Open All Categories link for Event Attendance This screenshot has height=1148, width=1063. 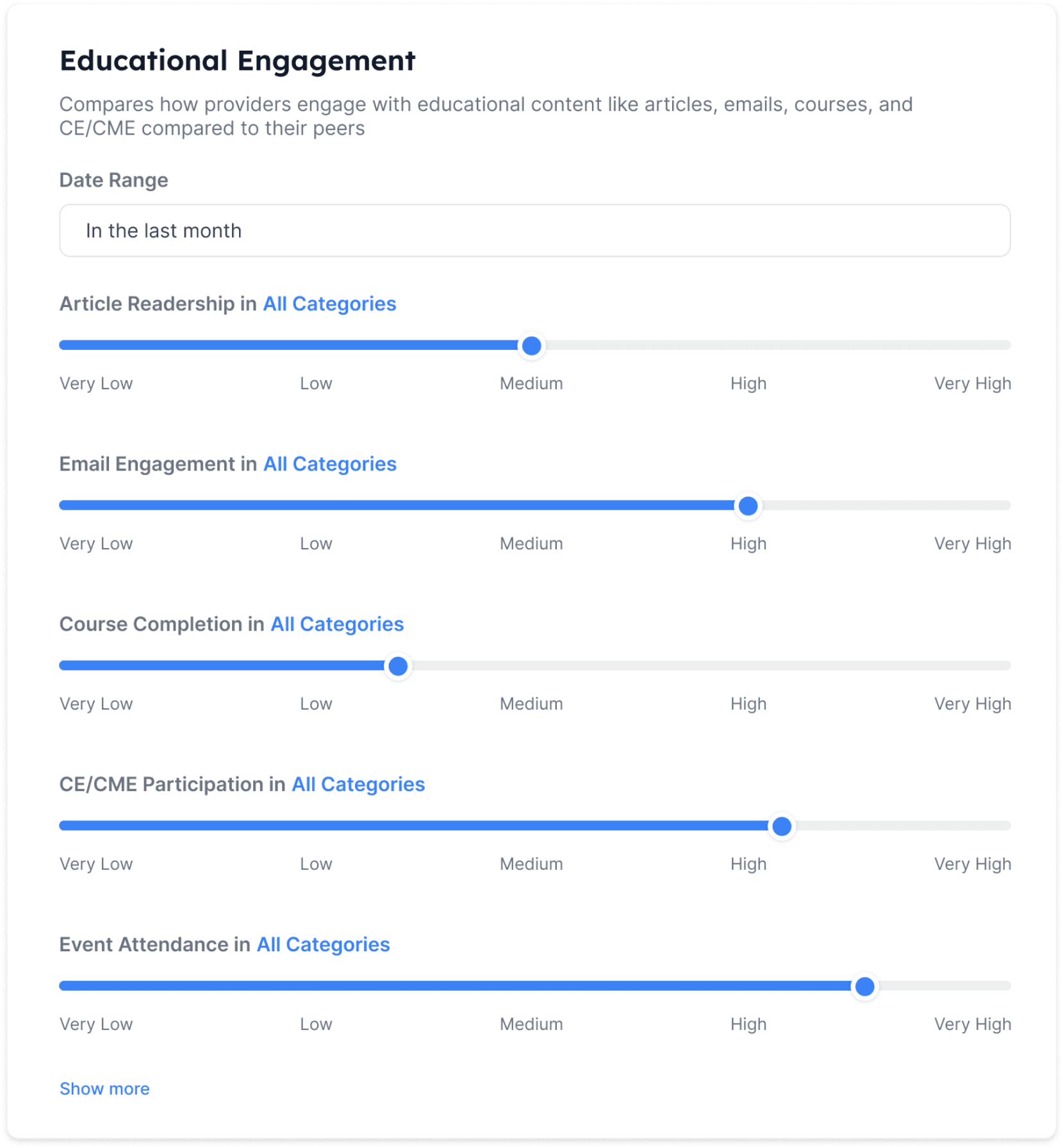[x=323, y=945]
